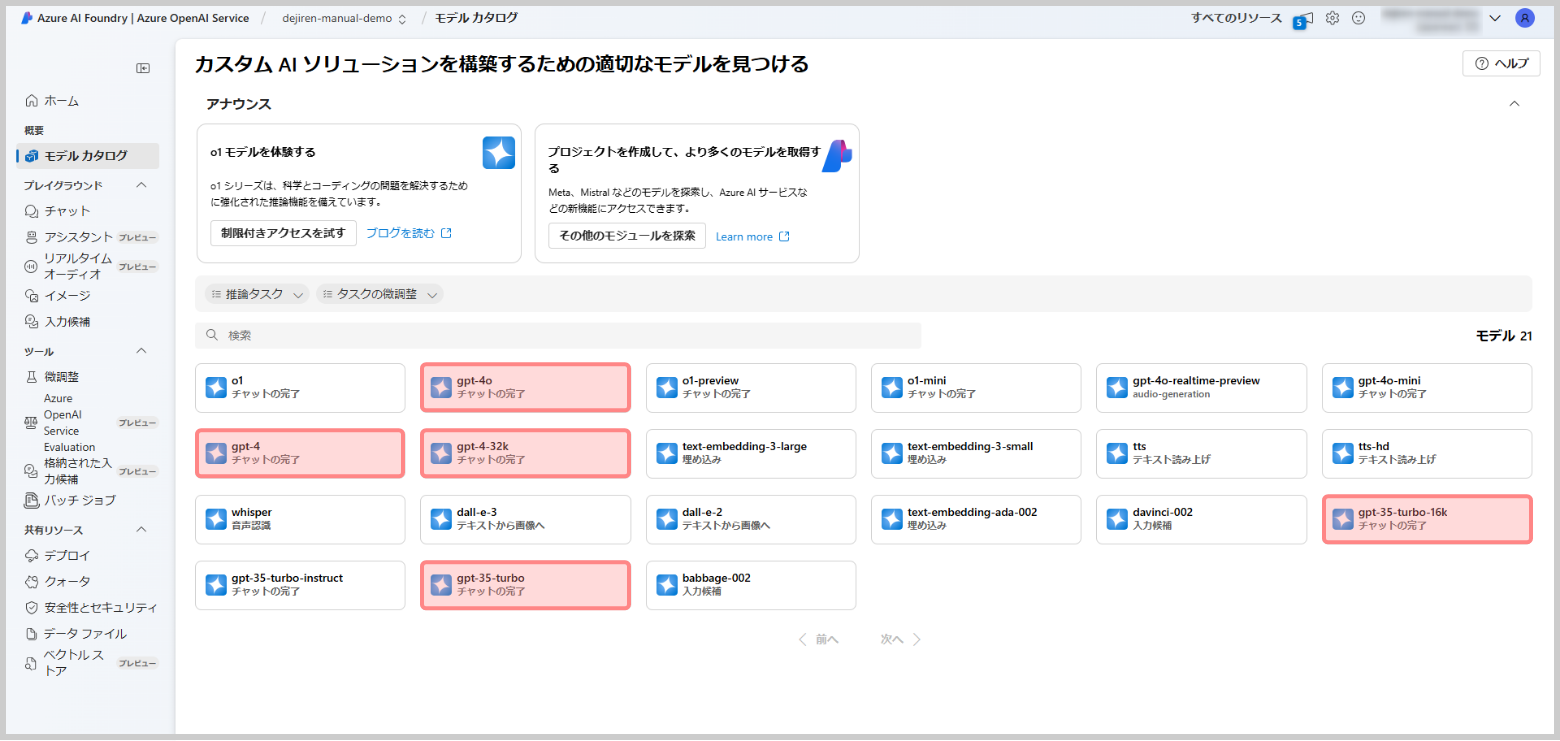Click the o1-mini model icon
The height and width of the screenshot is (741, 1560).
click(x=892, y=387)
